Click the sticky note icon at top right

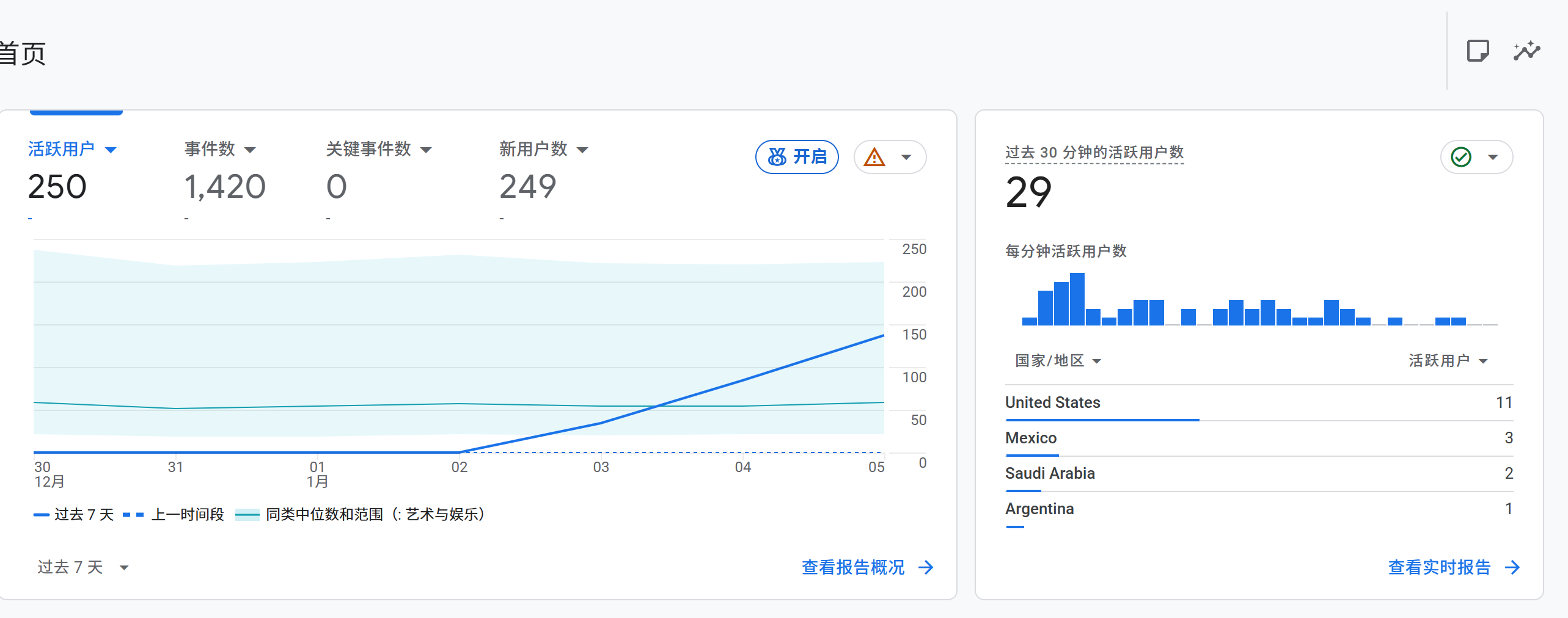click(x=1478, y=51)
